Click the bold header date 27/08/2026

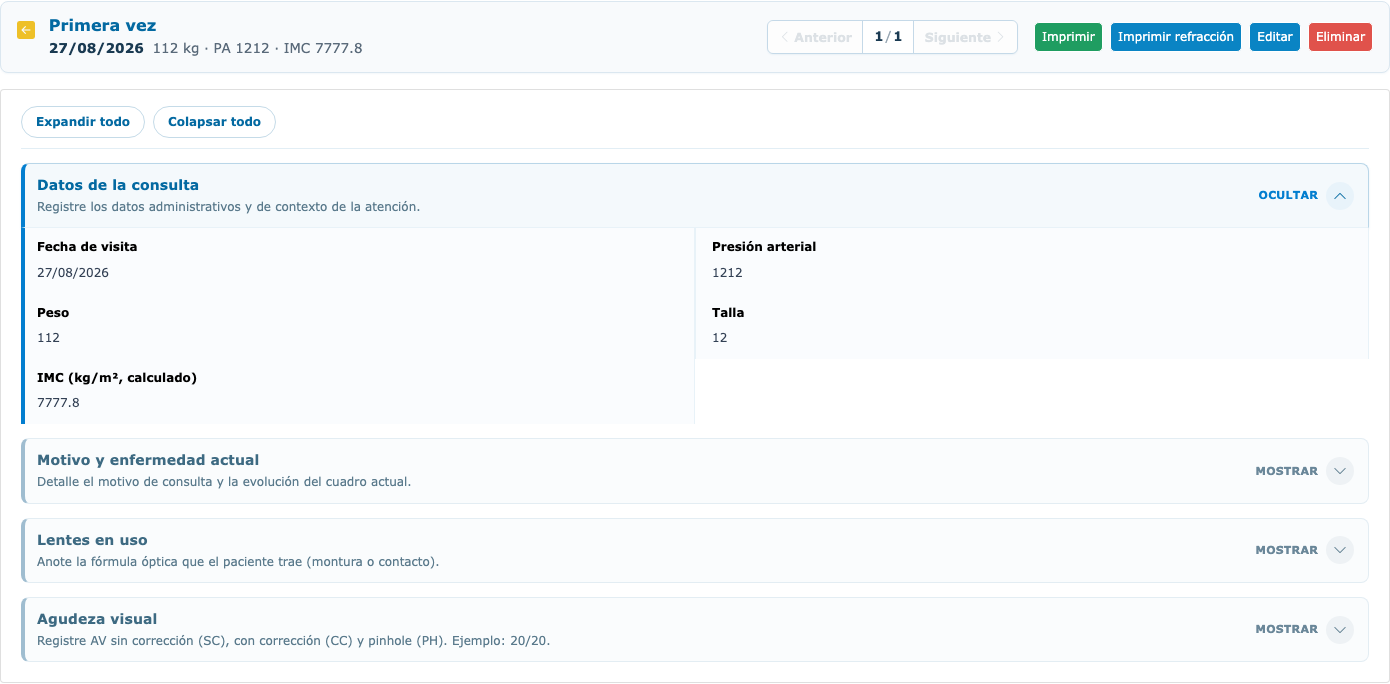96,48
